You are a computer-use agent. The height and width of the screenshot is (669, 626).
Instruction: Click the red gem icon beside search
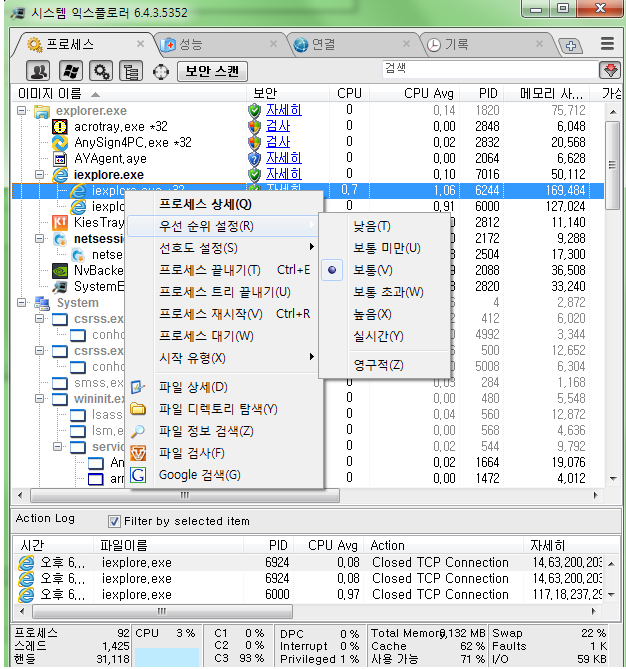[x=610, y=70]
